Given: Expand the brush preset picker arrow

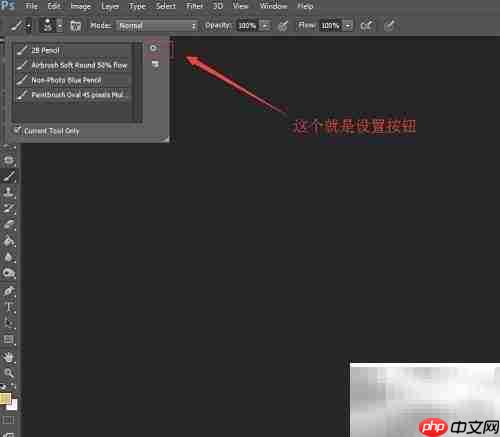Looking at the screenshot, I should pos(60,25).
